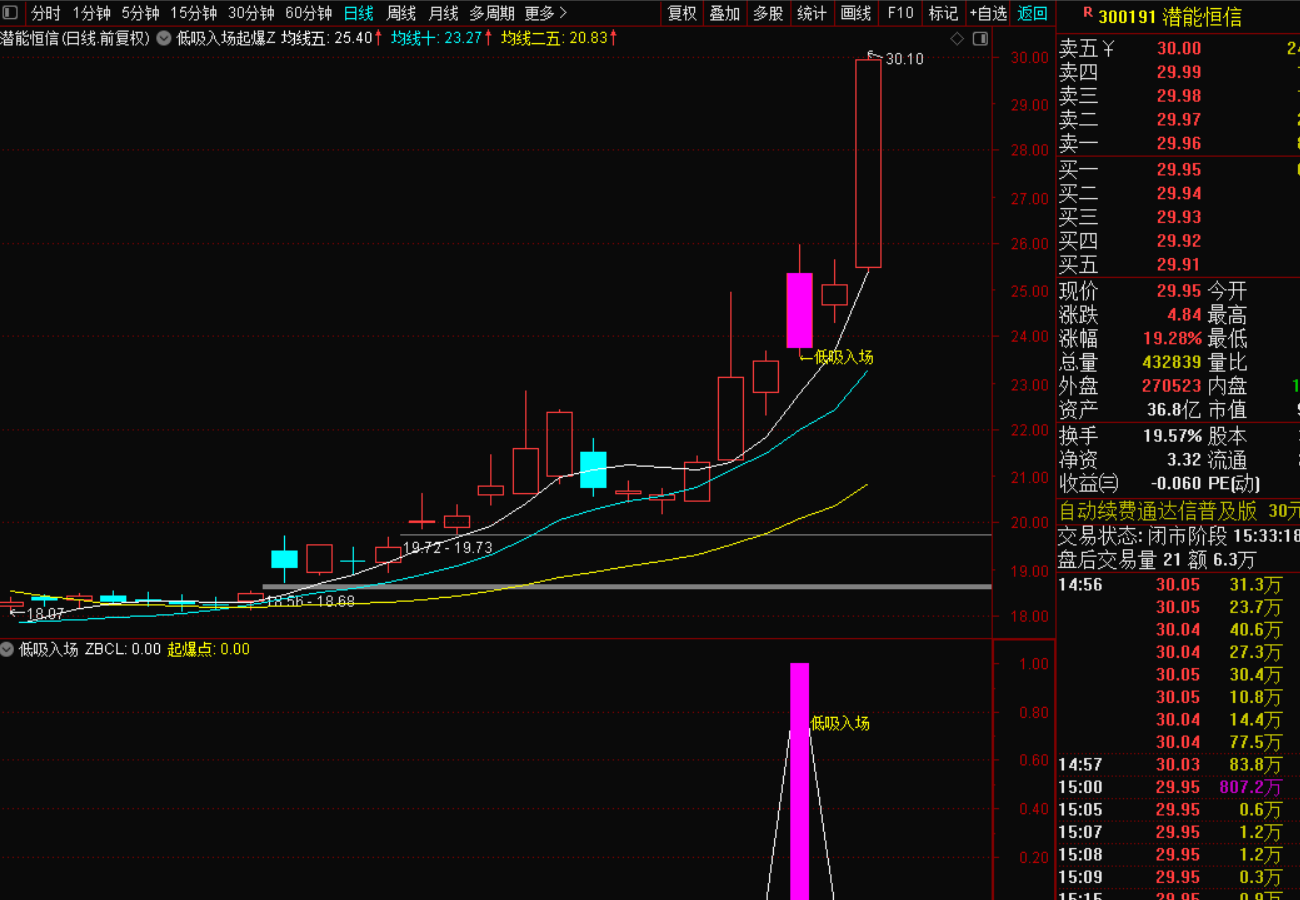Add stock to watchlist via +自选
1300x900 pixels.
click(987, 13)
